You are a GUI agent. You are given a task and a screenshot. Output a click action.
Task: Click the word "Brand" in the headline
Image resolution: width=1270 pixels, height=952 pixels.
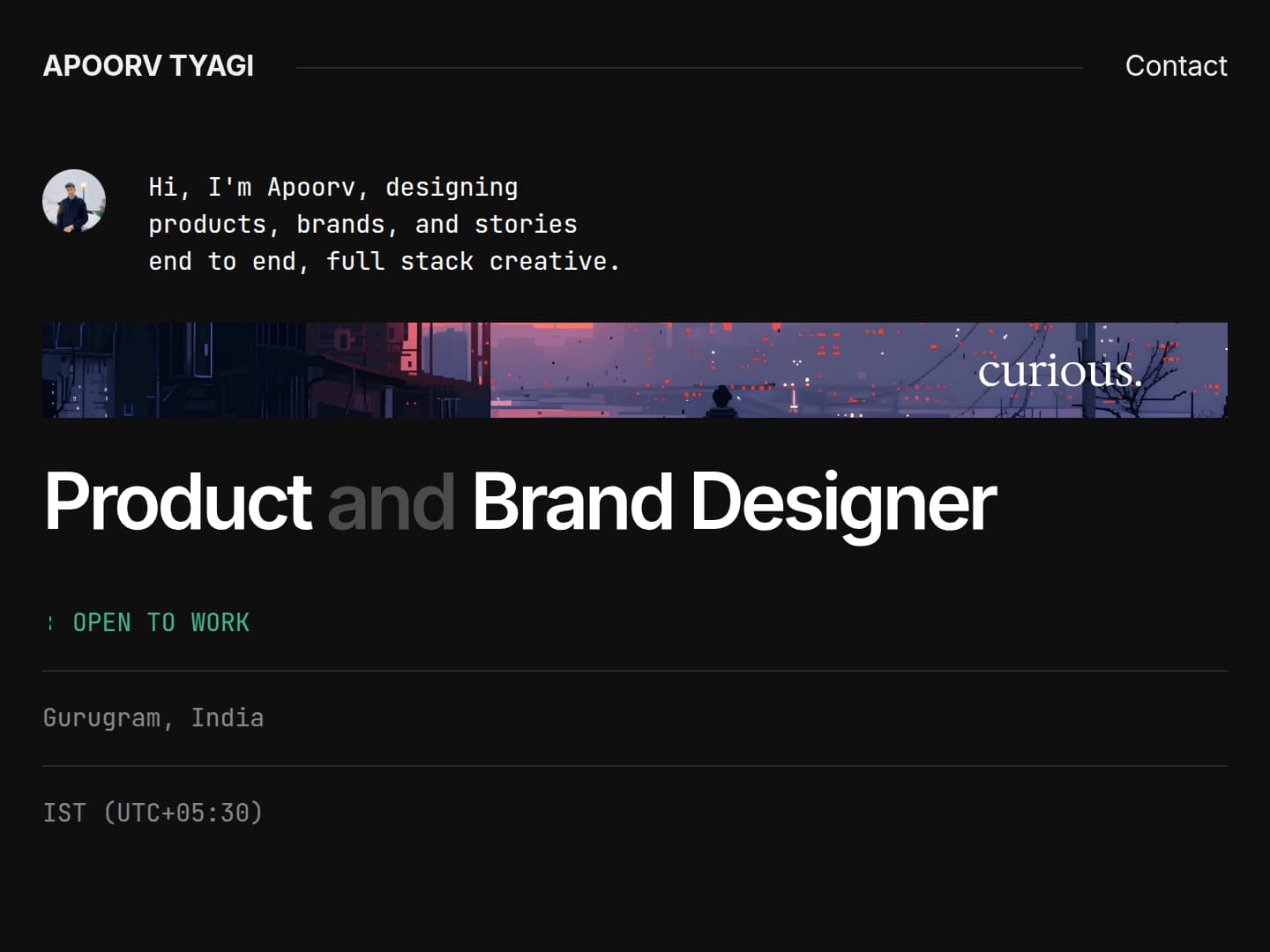click(571, 502)
